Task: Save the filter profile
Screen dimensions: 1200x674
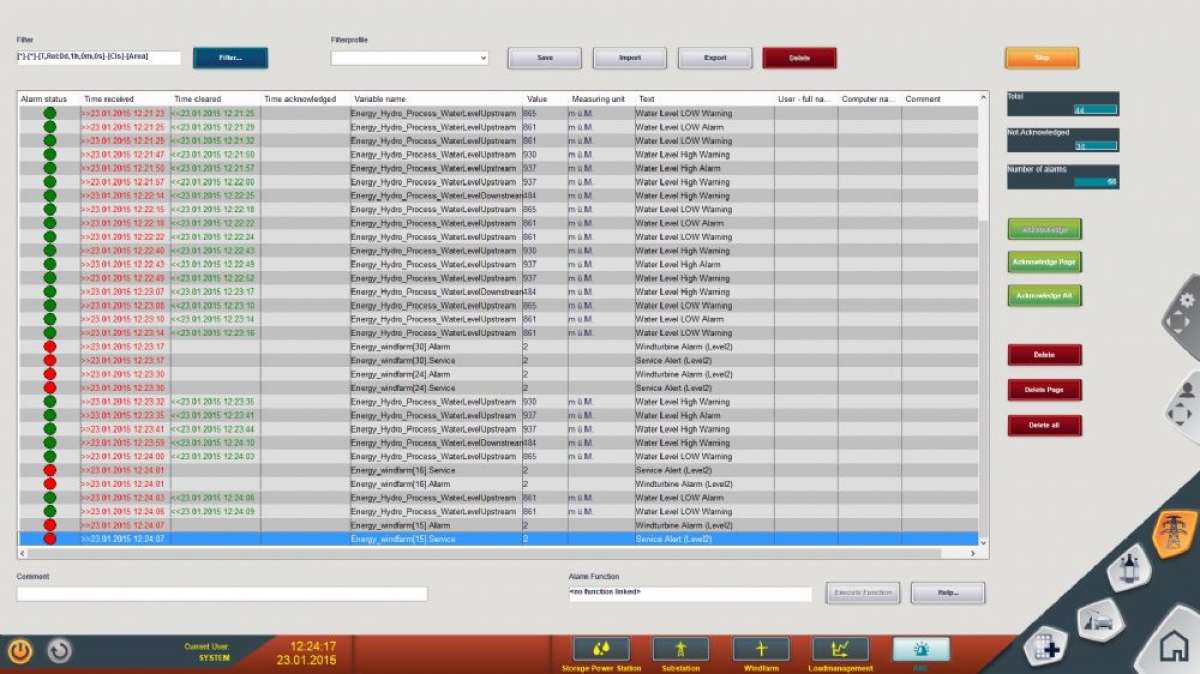Action: pyautogui.click(x=545, y=58)
